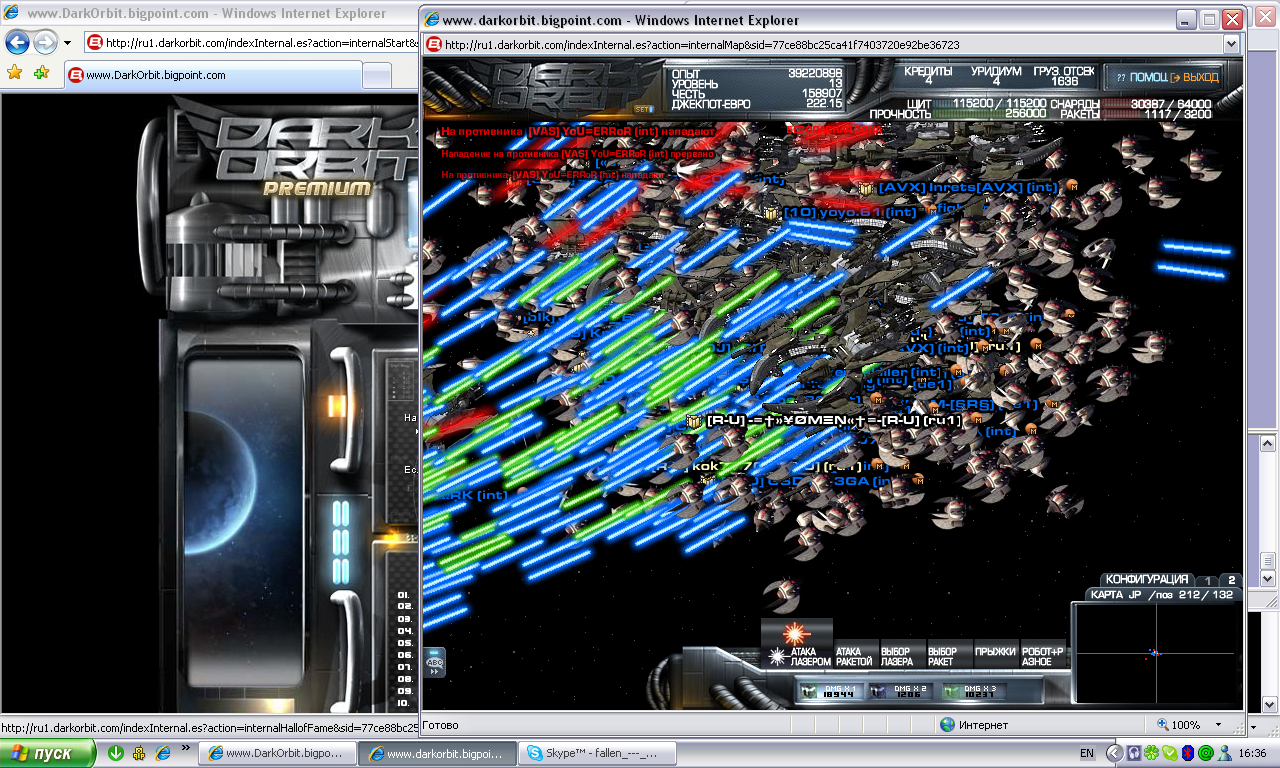Click the Forward button in background IE window
Screen dimensions: 1280x768
pos(45,43)
